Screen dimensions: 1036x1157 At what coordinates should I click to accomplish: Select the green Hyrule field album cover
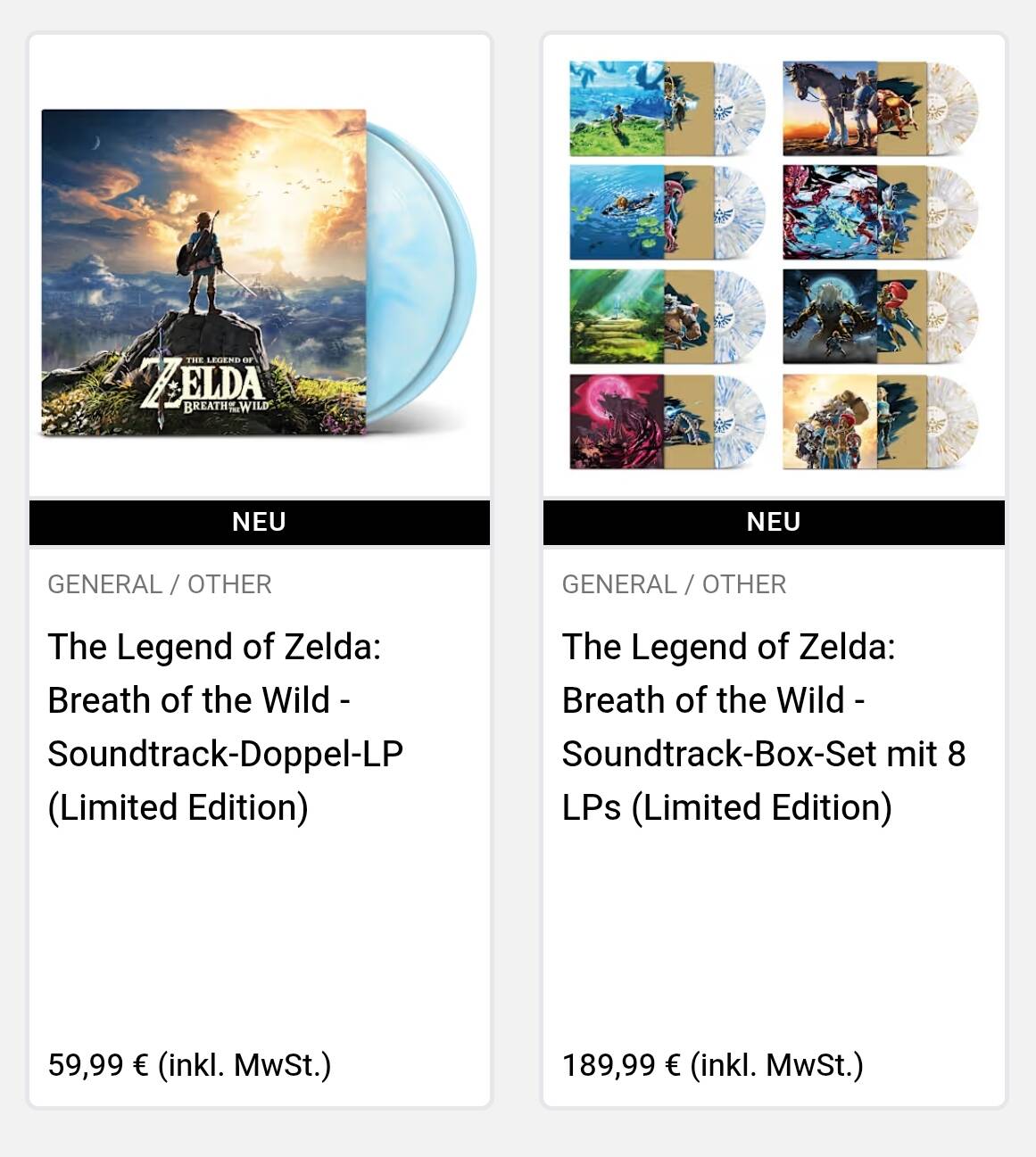(x=617, y=109)
